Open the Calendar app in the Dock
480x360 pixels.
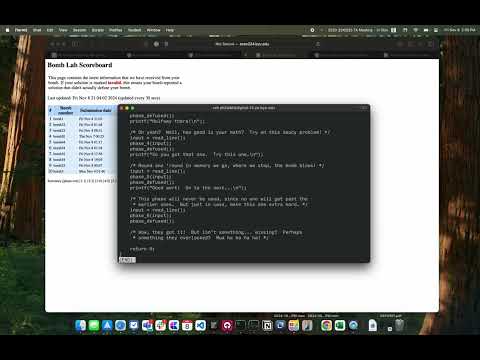[187, 325]
